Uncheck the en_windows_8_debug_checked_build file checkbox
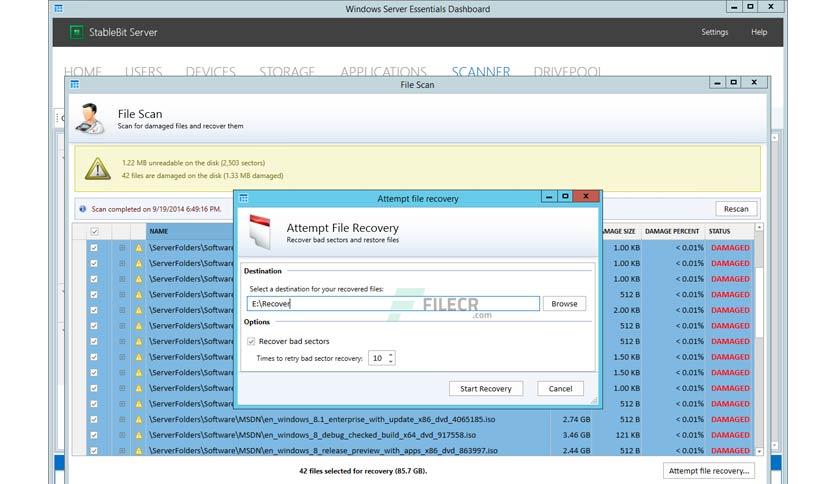The width and height of the screenshot is (836, 484). (x=94, y=435)
